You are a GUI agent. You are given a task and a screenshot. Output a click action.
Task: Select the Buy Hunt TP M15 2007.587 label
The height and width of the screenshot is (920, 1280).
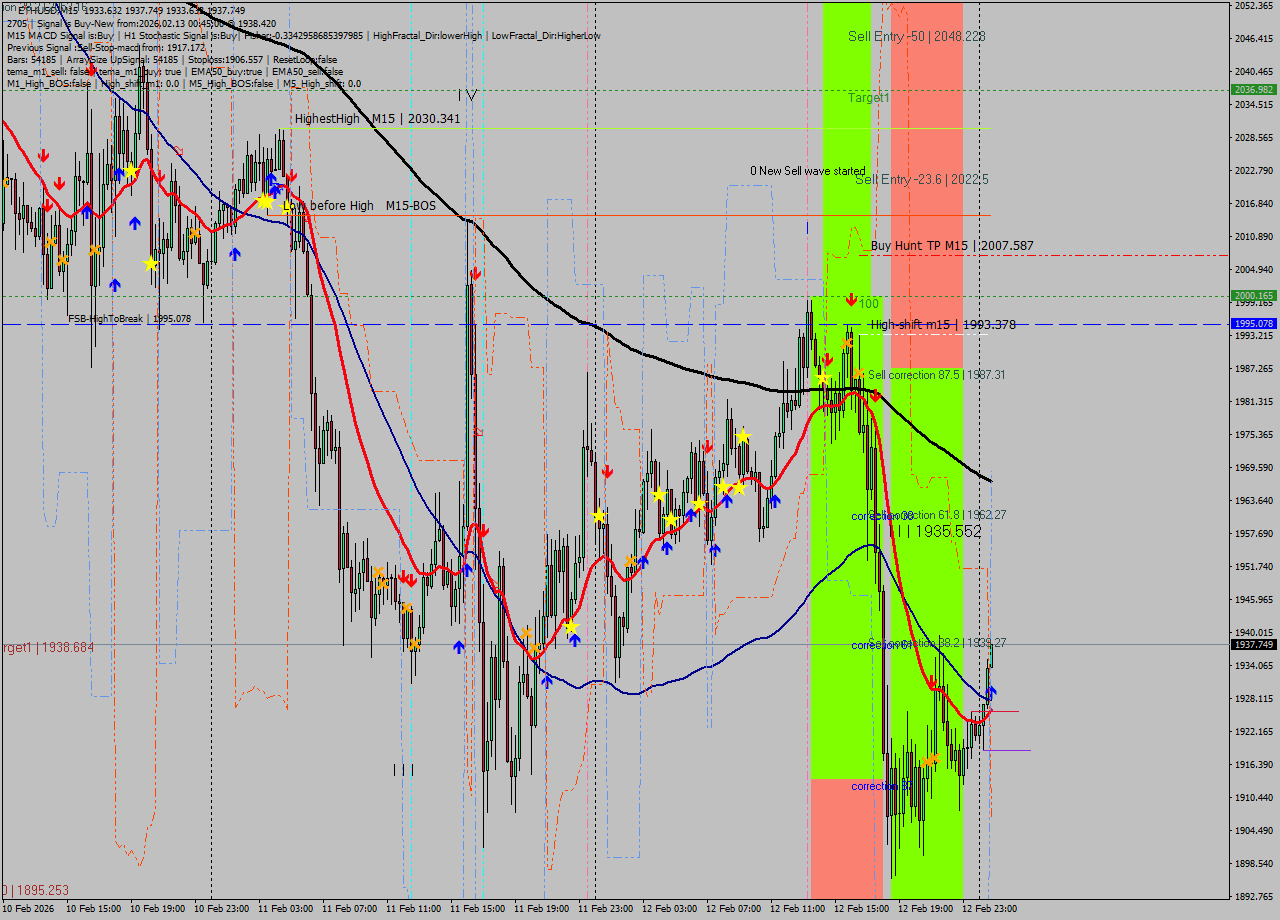[951, 245]
